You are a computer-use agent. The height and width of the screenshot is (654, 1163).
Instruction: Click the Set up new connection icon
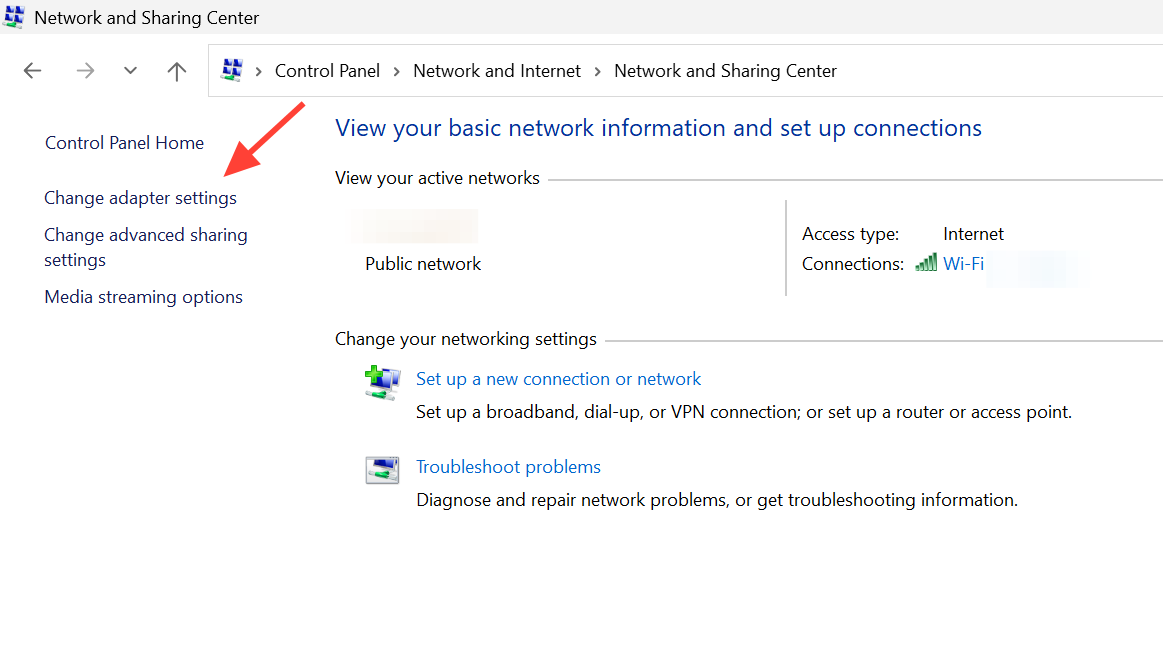[382, 383]
